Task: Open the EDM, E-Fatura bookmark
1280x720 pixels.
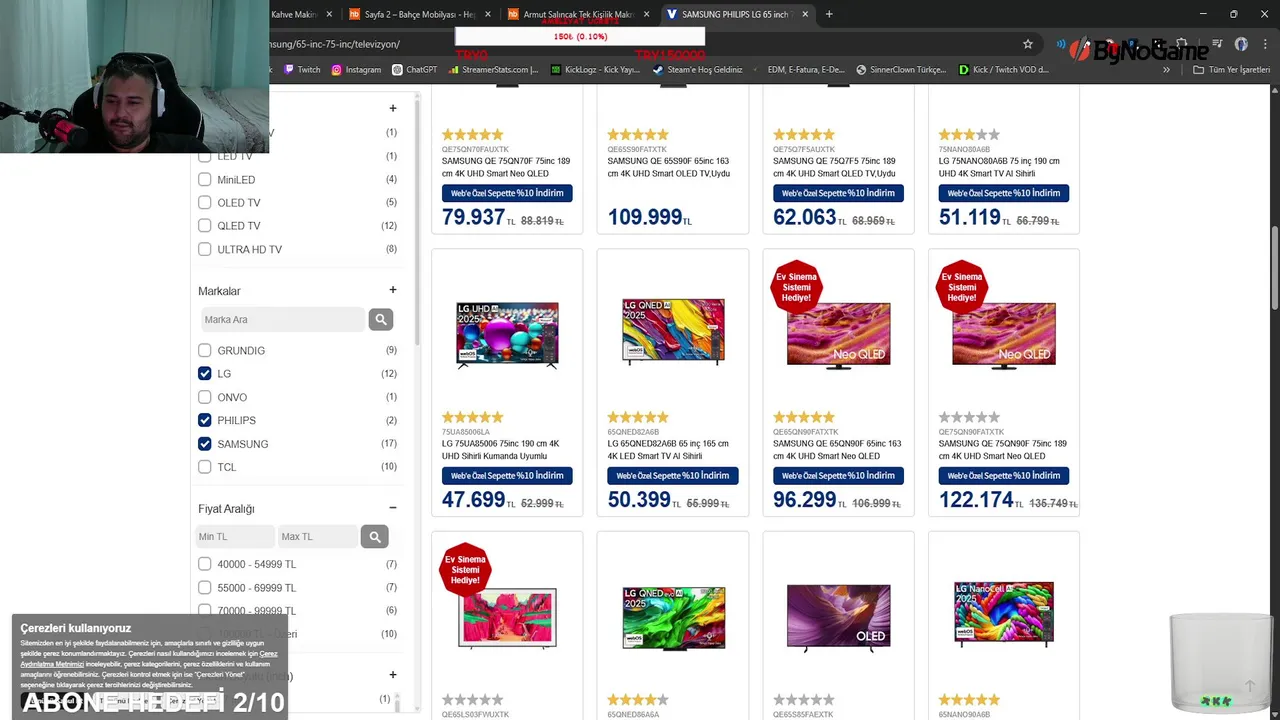Action: coord(799,70)
